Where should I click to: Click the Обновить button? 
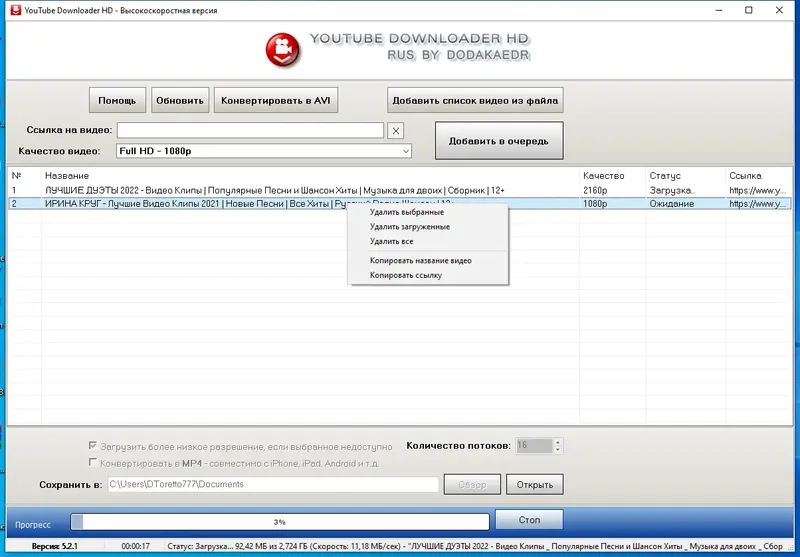coord(180,100)
